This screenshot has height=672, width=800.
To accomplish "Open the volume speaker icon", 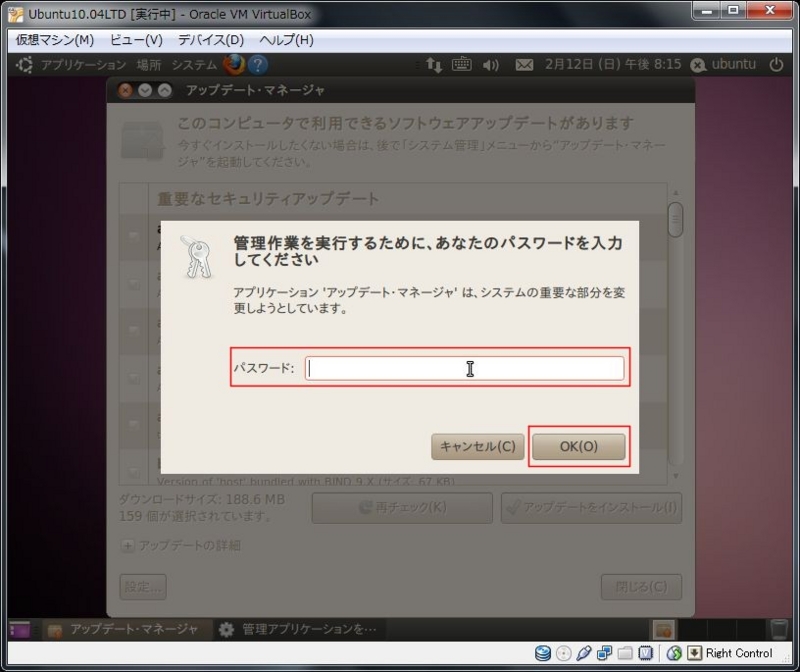I will click(x=490, y=65).
